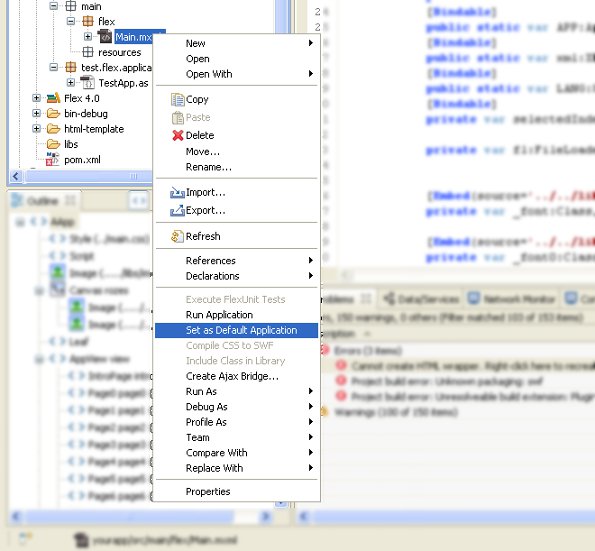Expand the Flex 4.0 library node
Viewport: 595px width, 551px height.
tap(36, 98)
